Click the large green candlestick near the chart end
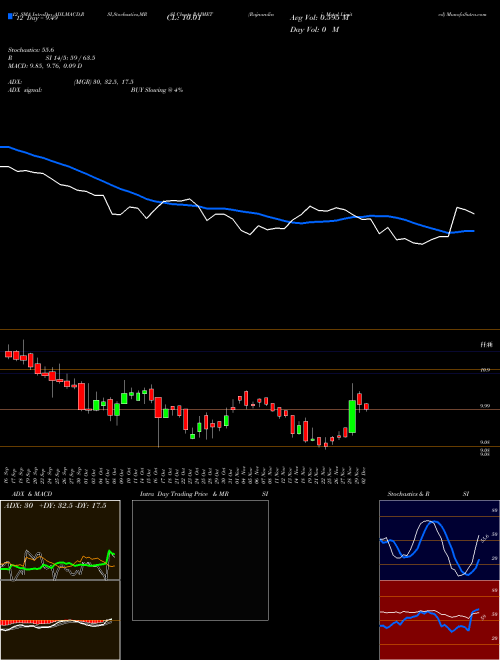 point(352,416)
